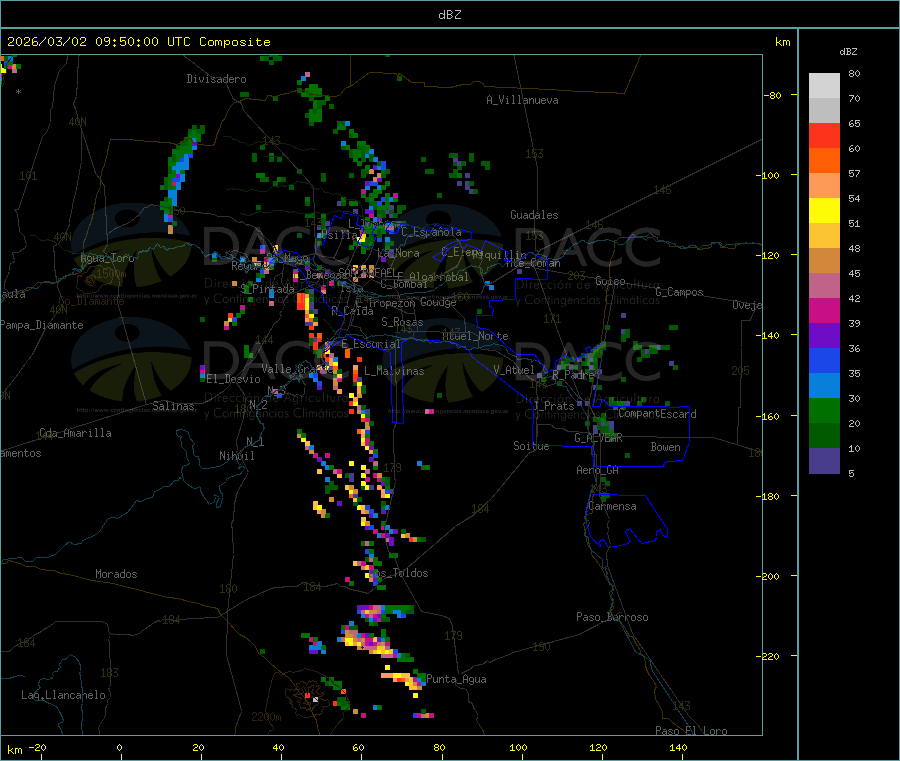Click the white 80 dBZ legend swatch
The height and width of the screenshot is (761, 900).
click(x=824, y=86)
